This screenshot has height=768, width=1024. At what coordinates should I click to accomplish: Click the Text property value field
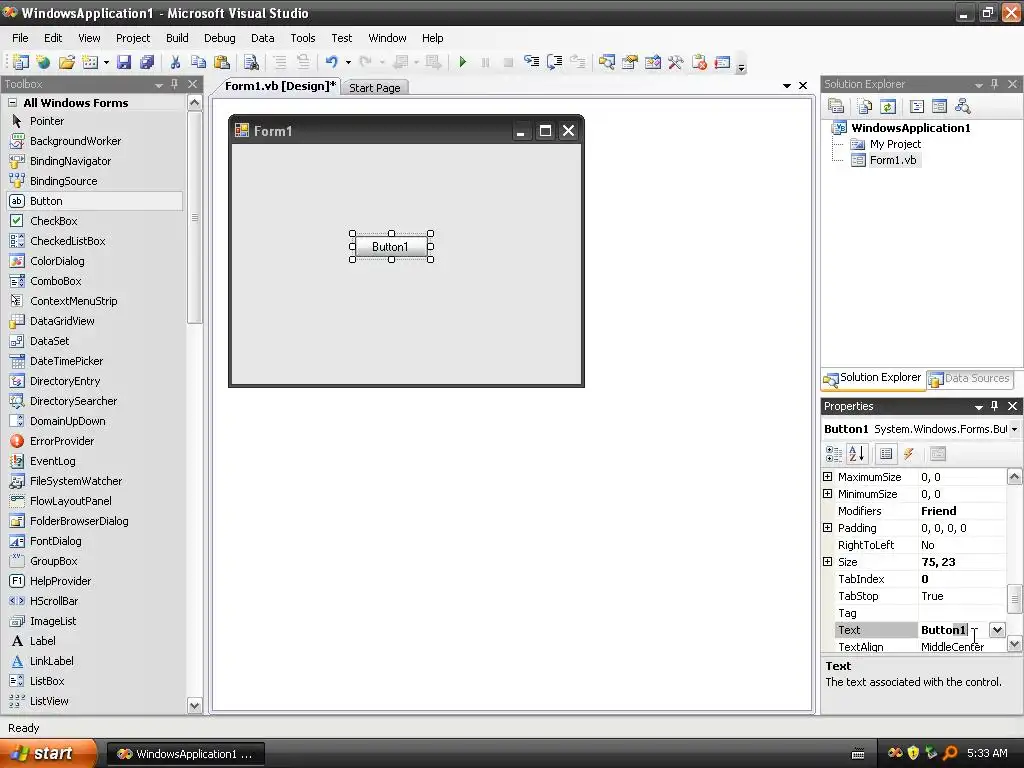953,630
